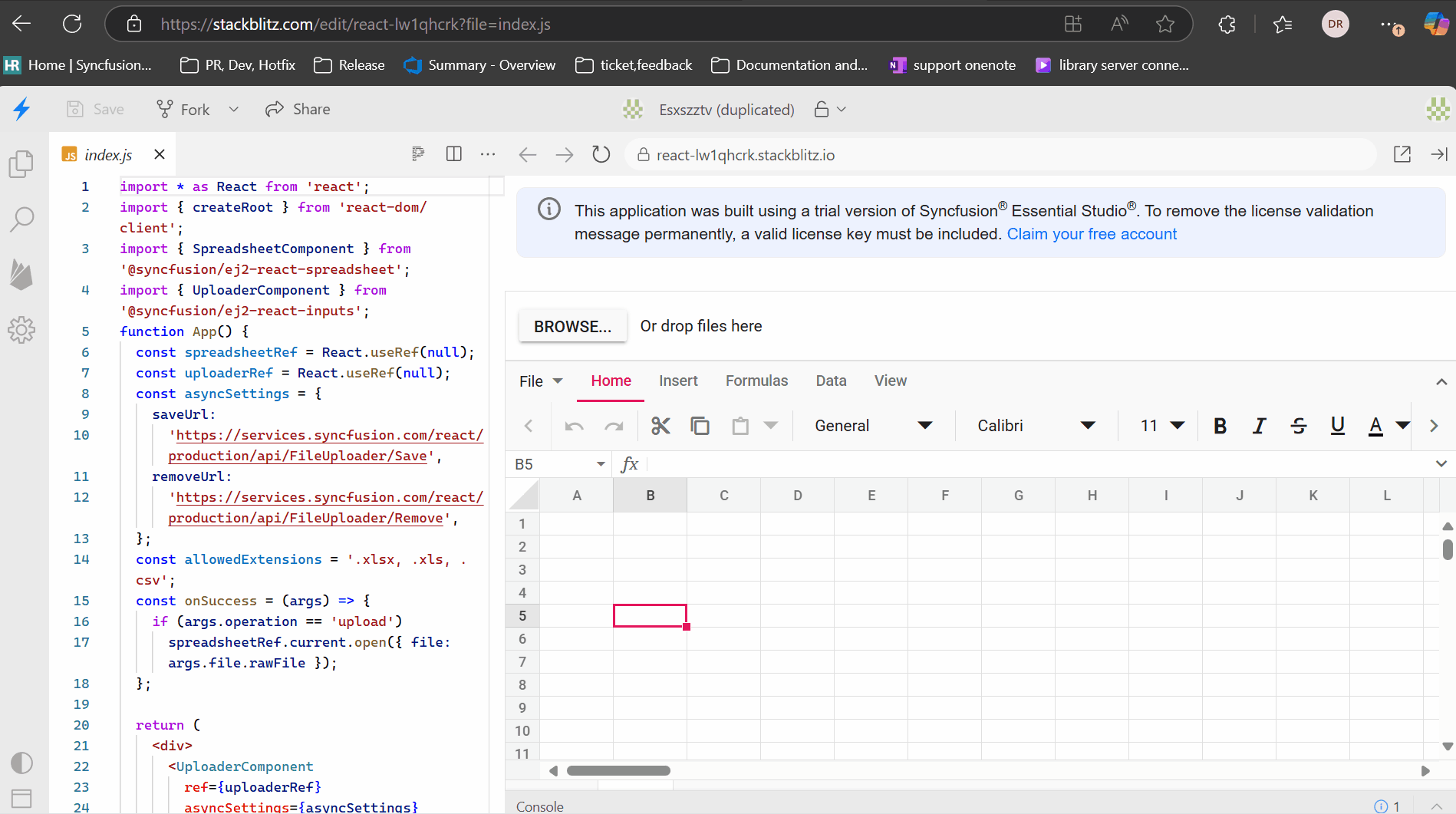Viewport: 1456px width, 814px height.
Task: Switch to the Insert ribbon tab
Action: coord(678,381)
